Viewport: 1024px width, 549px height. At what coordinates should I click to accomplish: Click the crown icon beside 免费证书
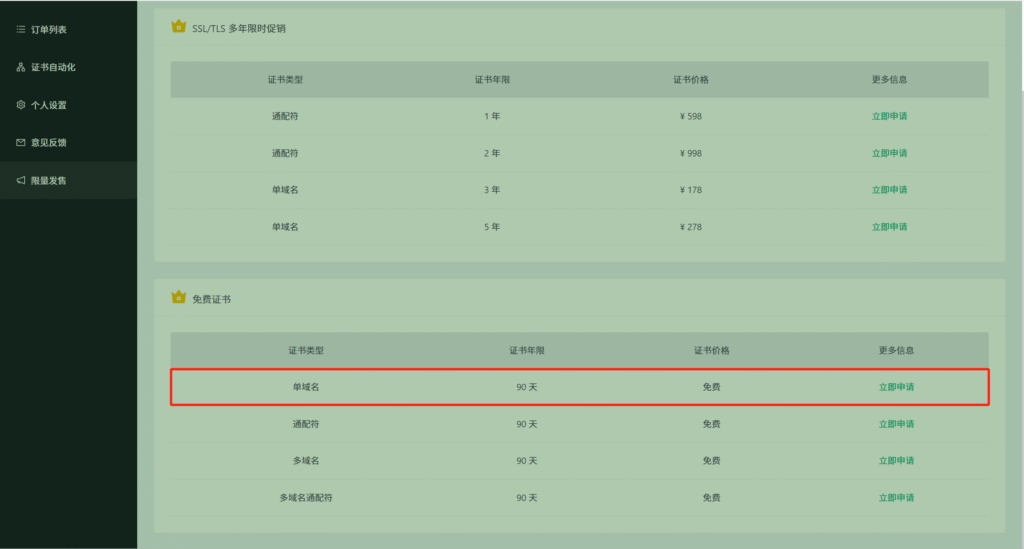tap(179, 298)
